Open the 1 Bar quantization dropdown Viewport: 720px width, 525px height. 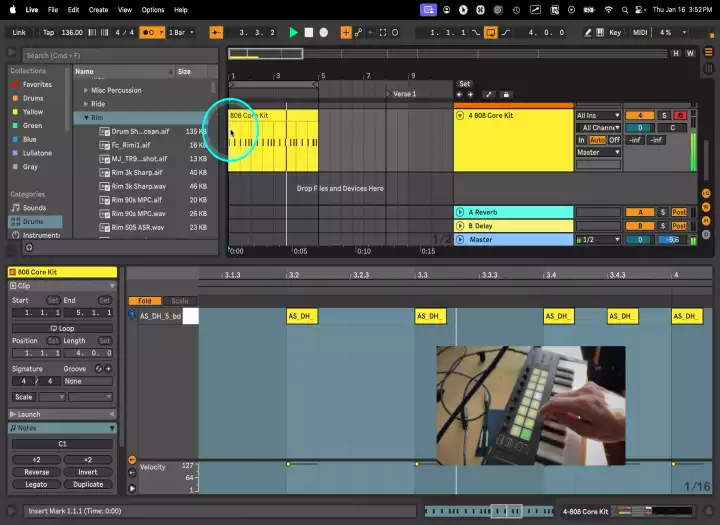tap(182, 32)
